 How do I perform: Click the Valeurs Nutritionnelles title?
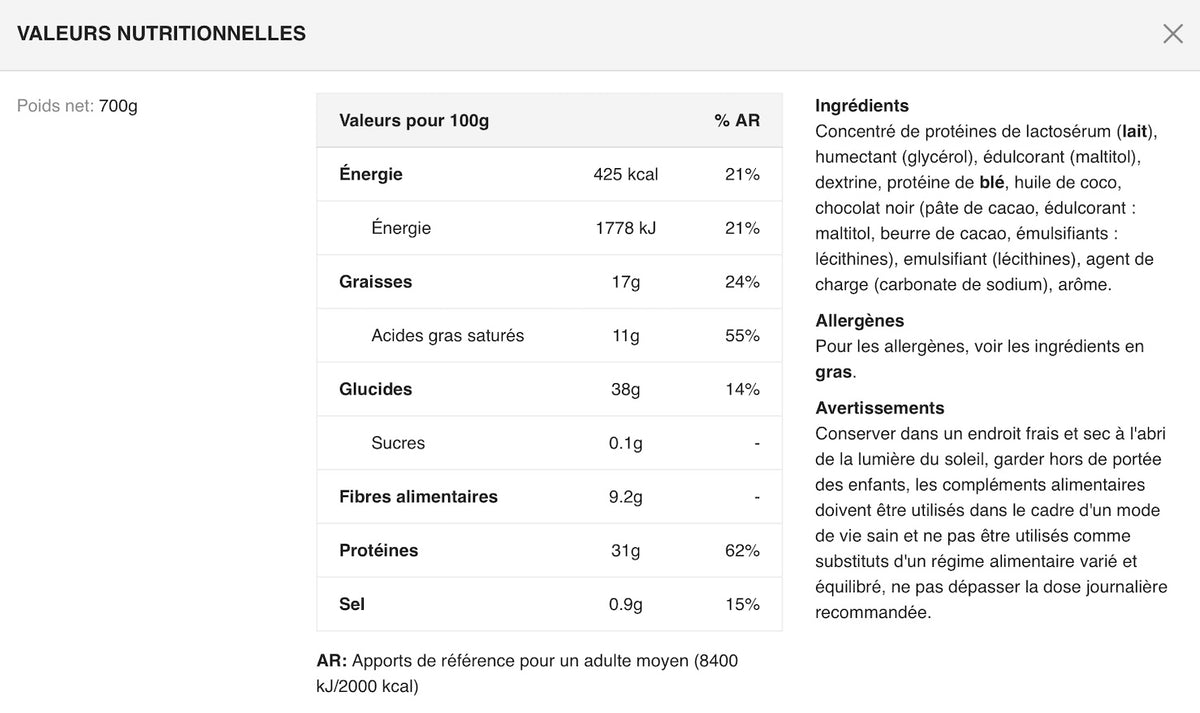coord(162,34)
